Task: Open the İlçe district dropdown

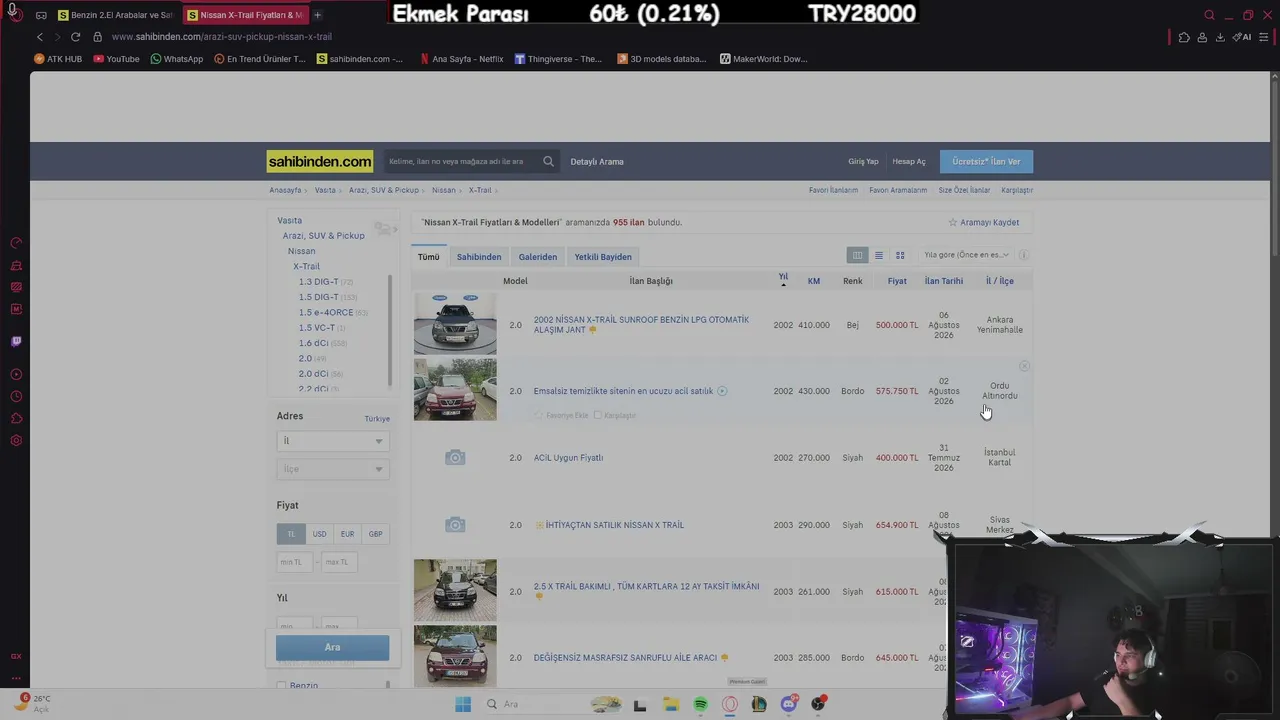Action: [332, 469]
